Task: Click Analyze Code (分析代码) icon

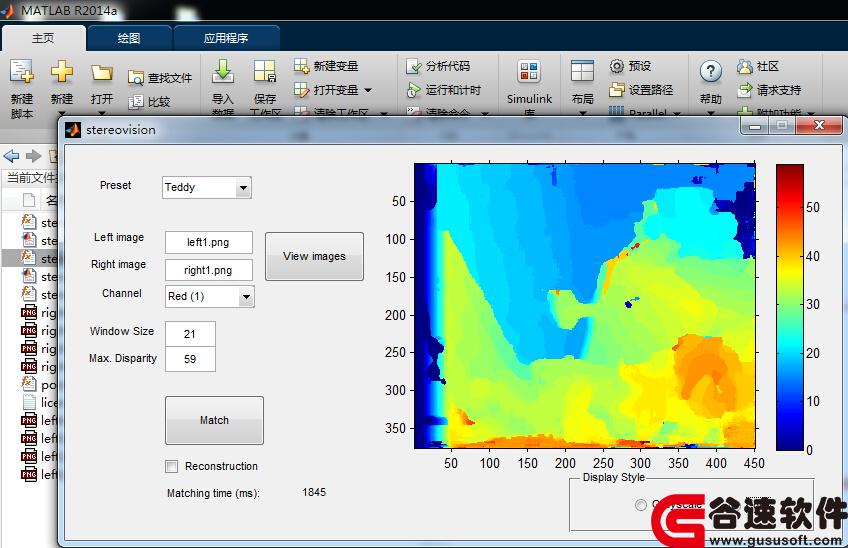Action: tap(414, 66)
